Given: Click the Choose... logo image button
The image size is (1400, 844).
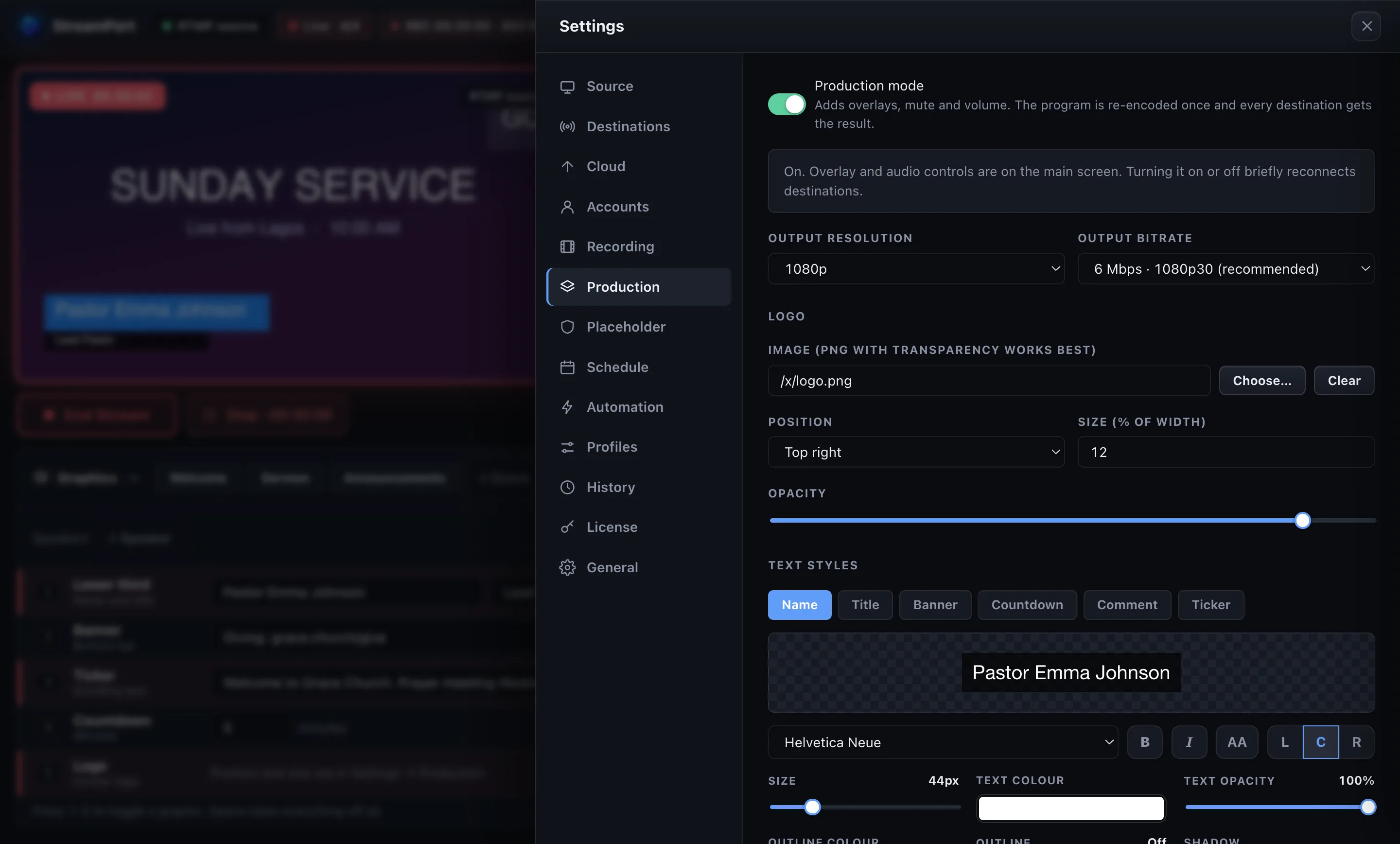Looking at the screenshot, I should pos(1262,381).
